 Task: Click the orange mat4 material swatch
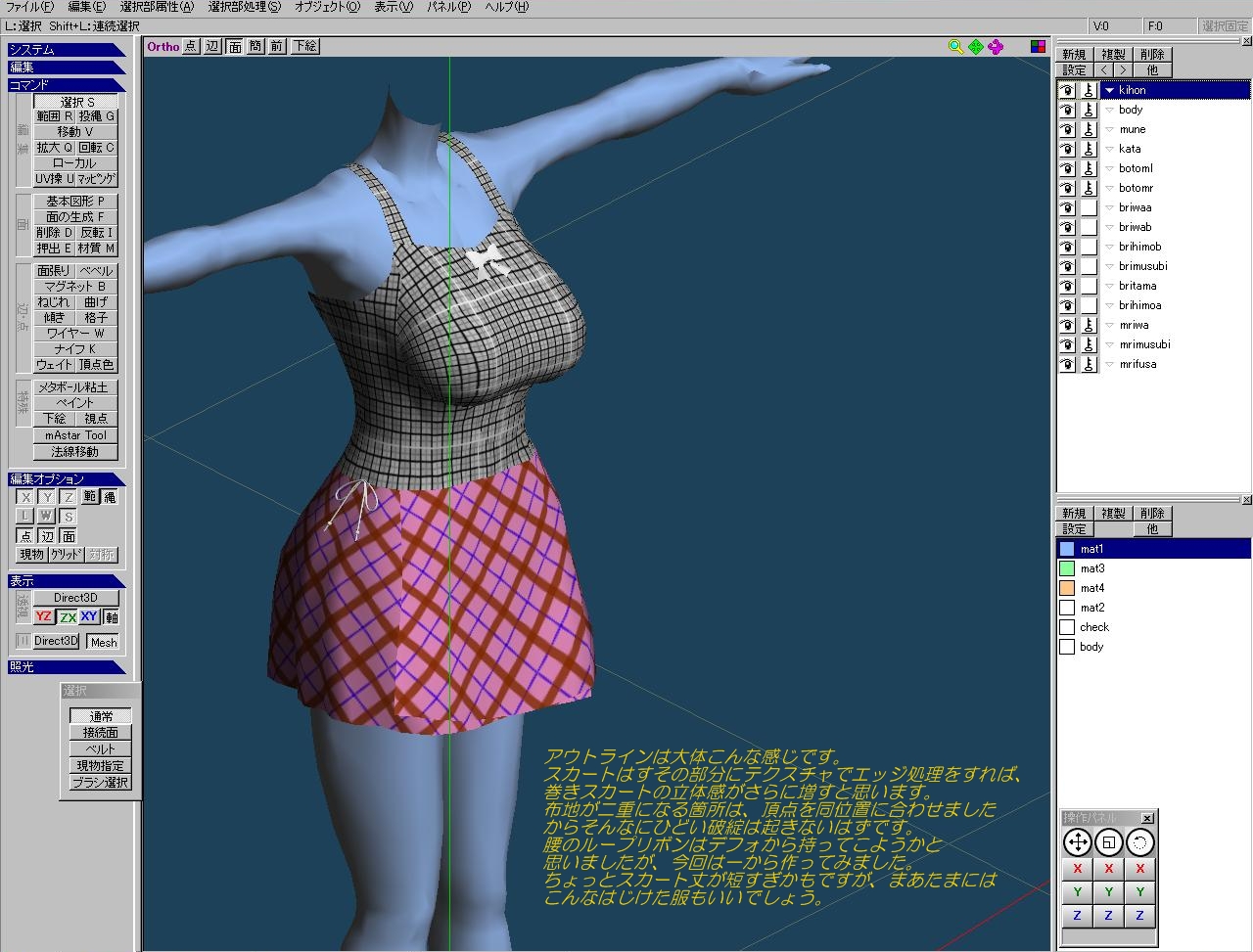click(1067, 588)
